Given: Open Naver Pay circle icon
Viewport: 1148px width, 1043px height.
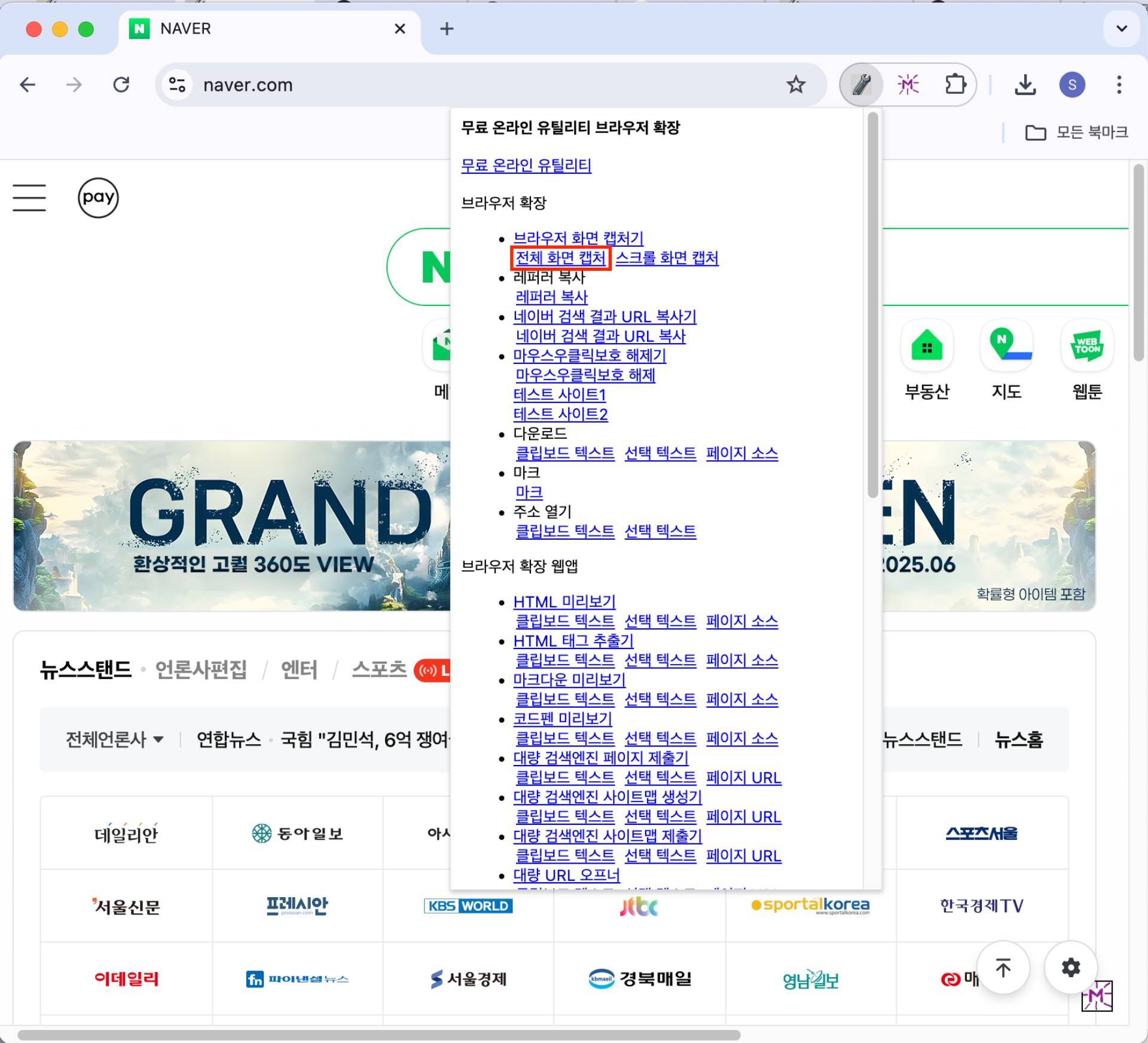Looking at the screenshot, I should tap(98, 198).
